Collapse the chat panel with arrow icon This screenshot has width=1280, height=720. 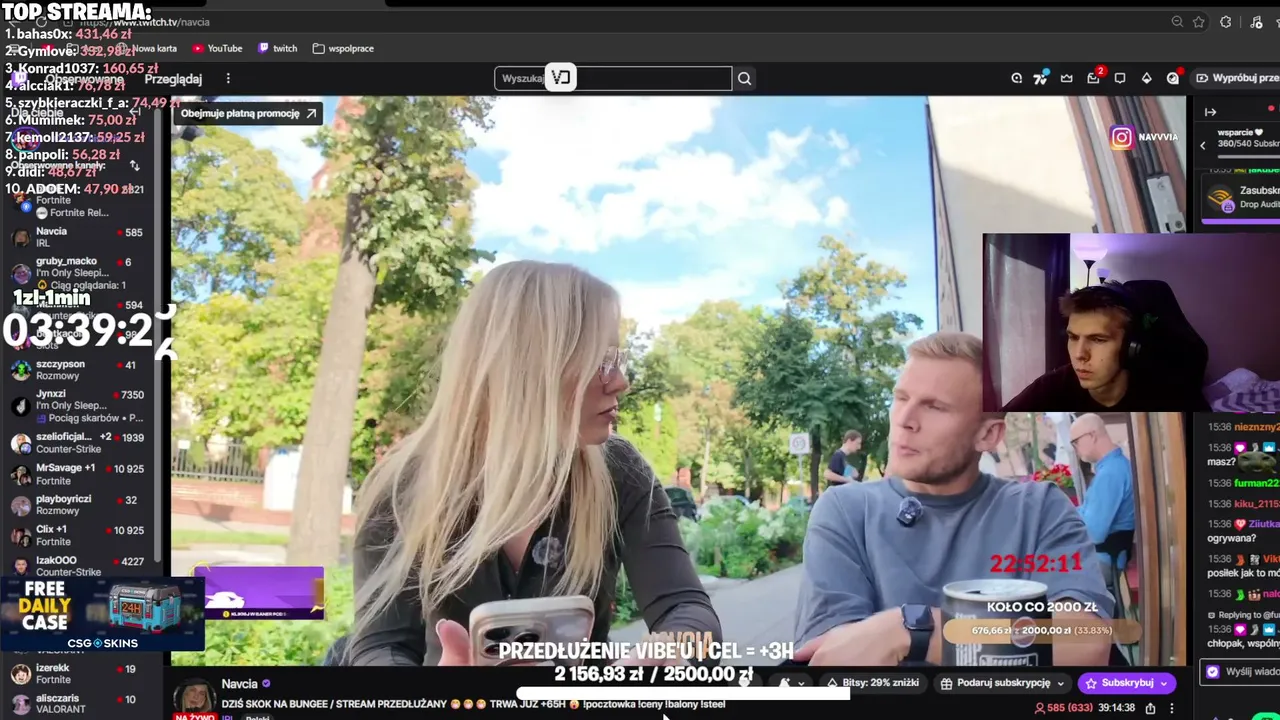(x=1210, y=112)
